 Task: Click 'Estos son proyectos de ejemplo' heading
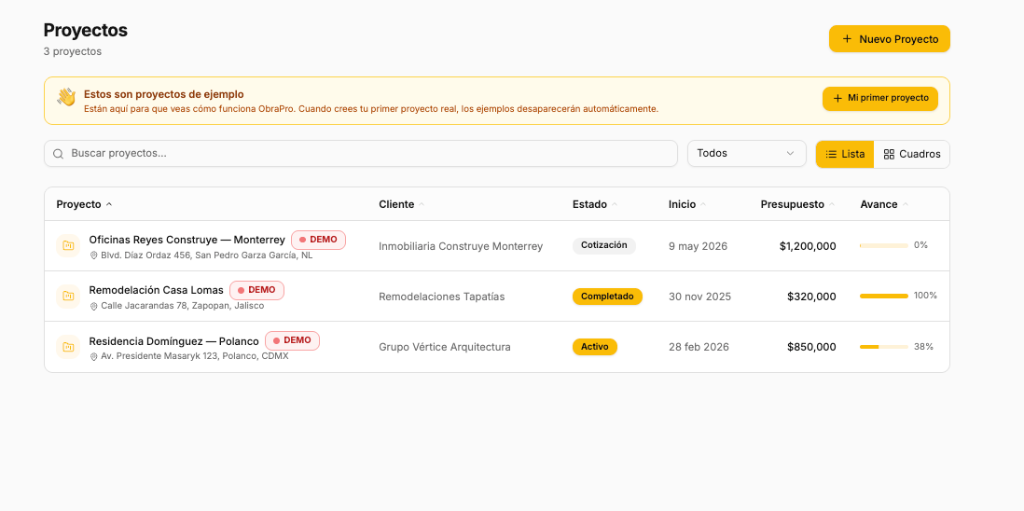[164, 94]
